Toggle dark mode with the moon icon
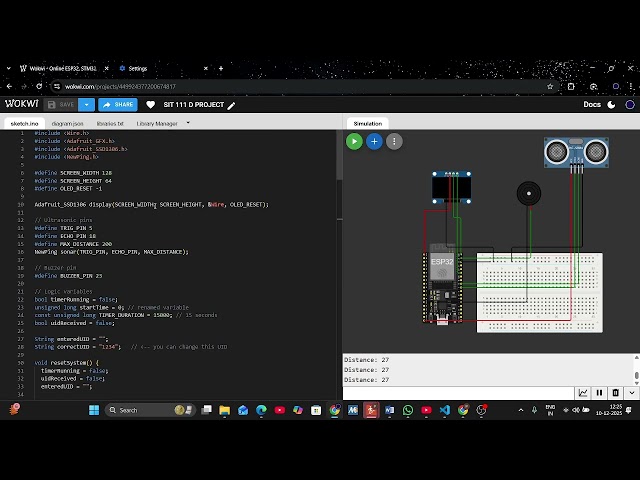This screenshot has width=640, height=480. click(x=611, y=105)
